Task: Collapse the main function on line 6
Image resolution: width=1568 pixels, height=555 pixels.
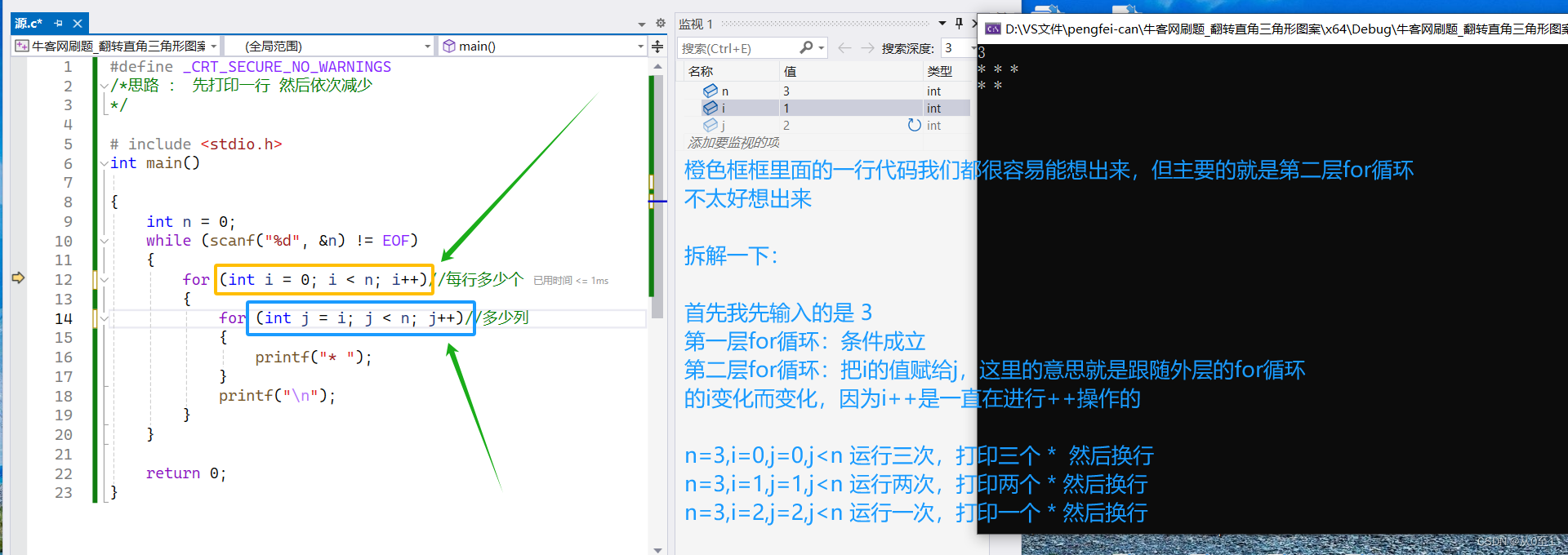Action: pyautogui.click(x=105, y=163)
